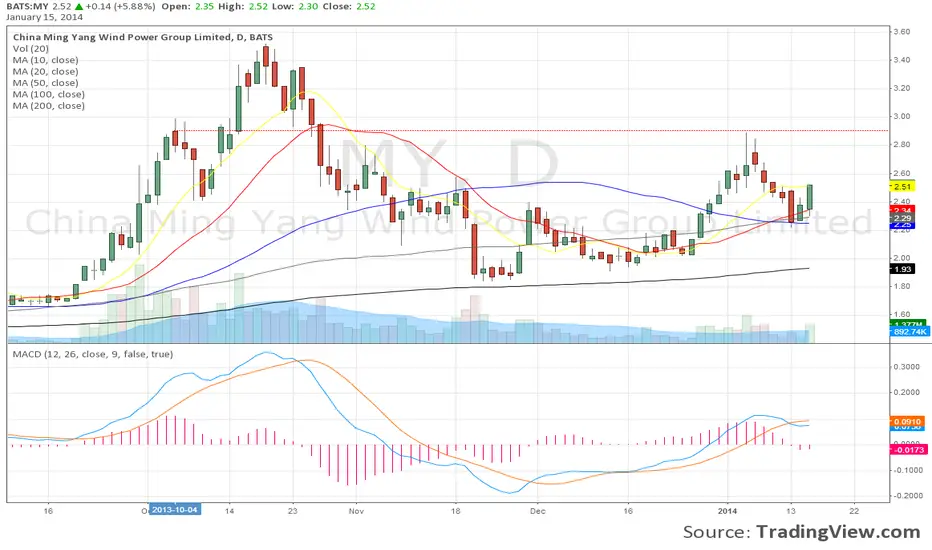This screenshot has width=932, height=550.
Task: Click the BATS:MY ticker symbol text
Action: click(x=27, y=7)
